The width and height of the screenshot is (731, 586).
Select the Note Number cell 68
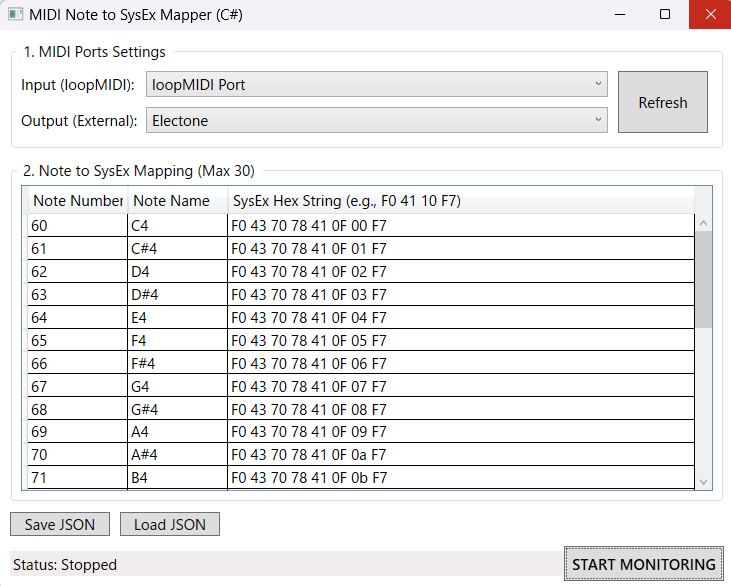(x=78, y=409)
